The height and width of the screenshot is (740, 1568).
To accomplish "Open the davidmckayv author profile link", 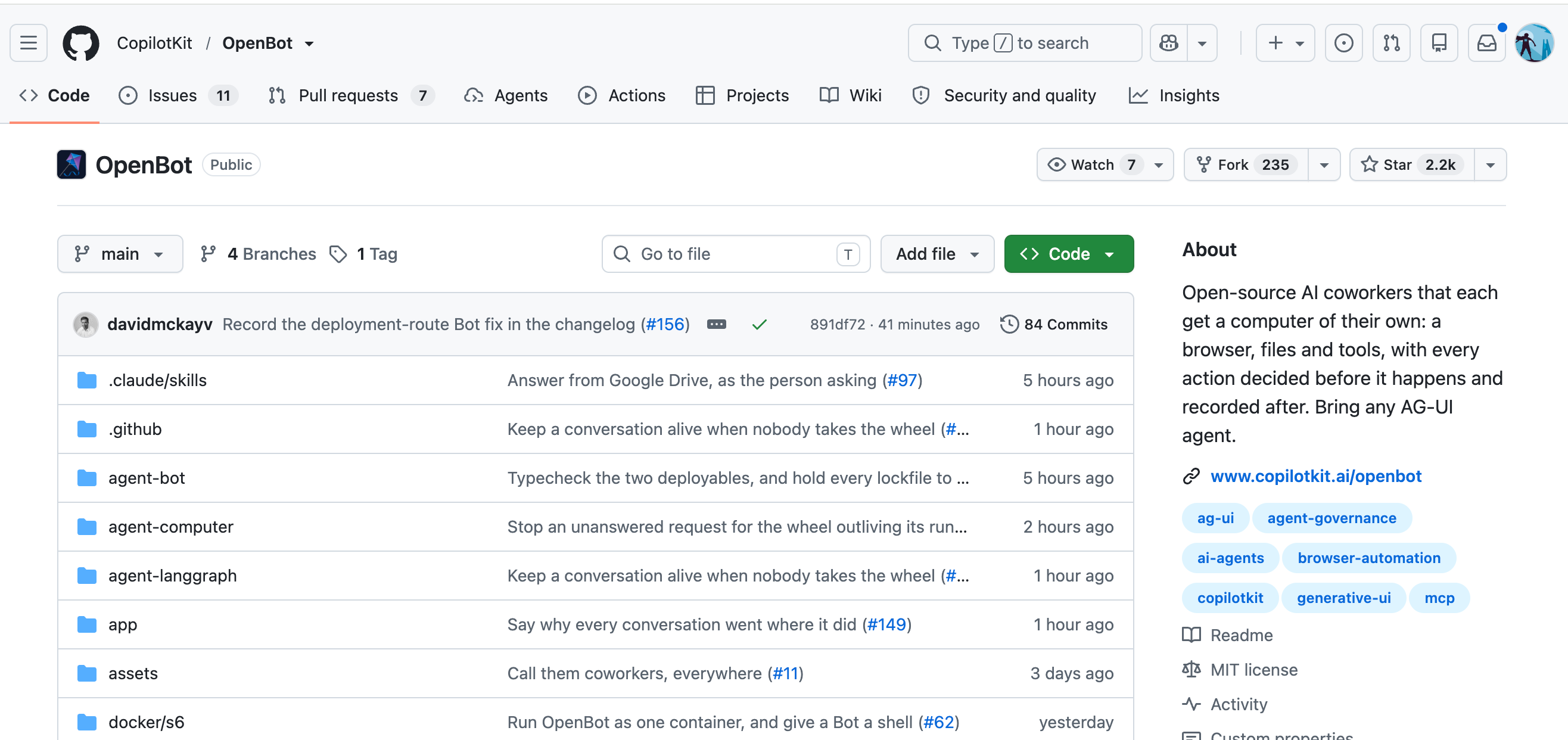I will [x=160, y=324].
